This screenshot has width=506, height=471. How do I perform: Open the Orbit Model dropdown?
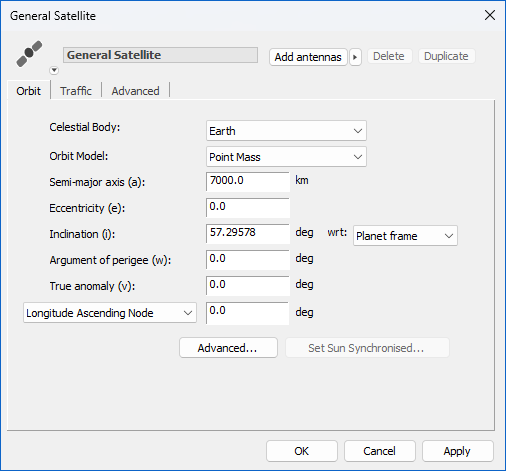(286, 157)
